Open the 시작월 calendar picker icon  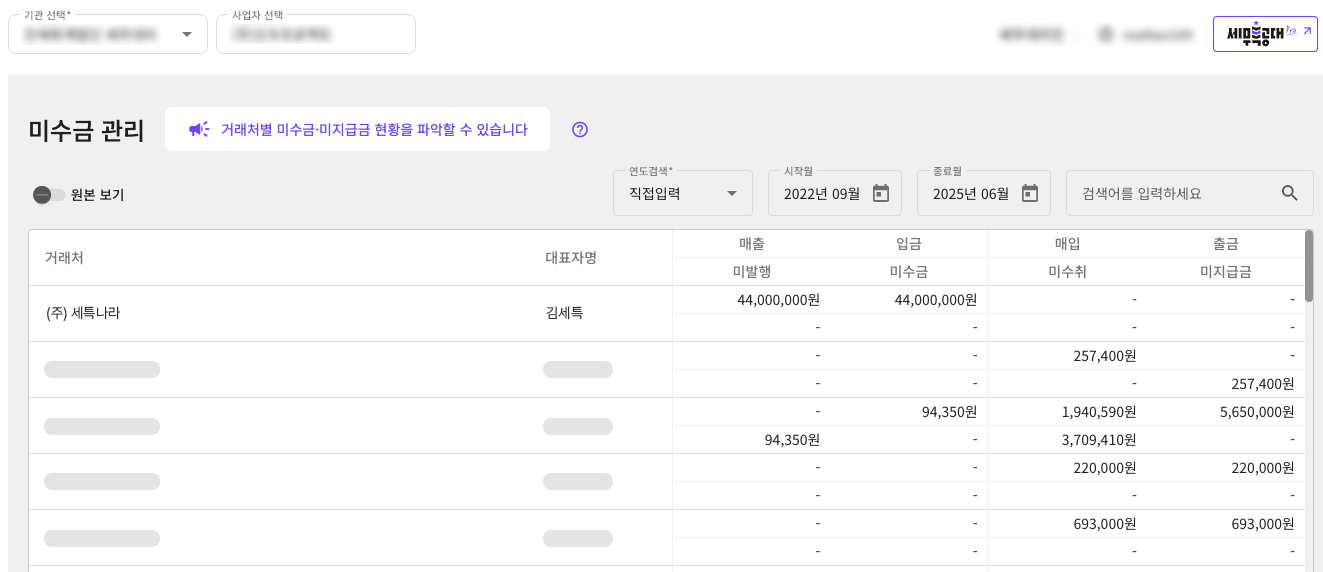[881, 193]
